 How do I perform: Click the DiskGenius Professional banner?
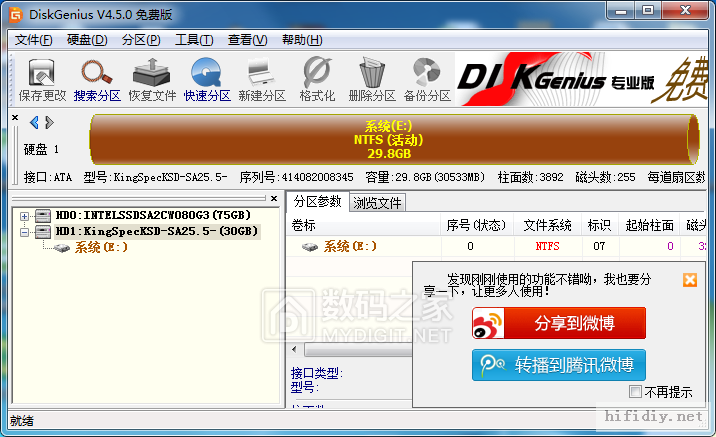[582, 79]
